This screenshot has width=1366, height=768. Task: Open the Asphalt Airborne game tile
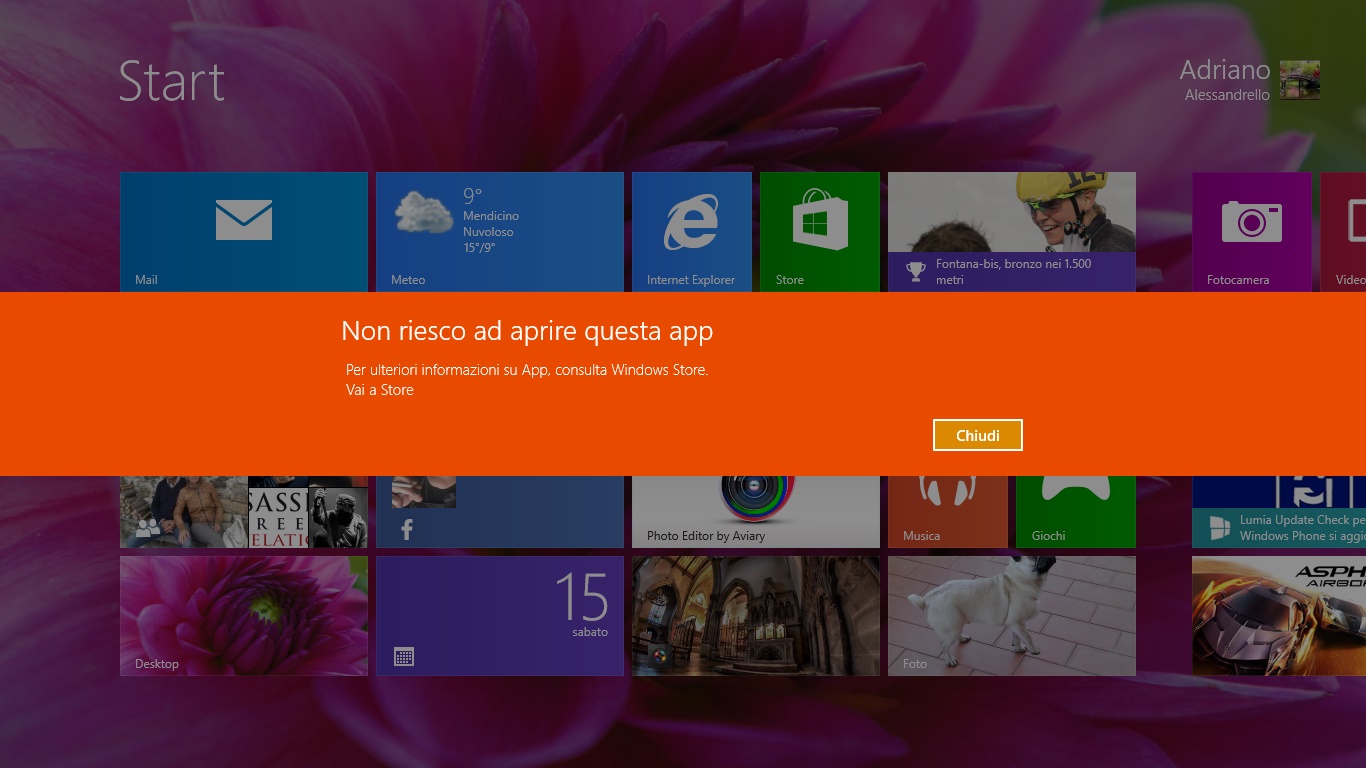(1279, 616)
